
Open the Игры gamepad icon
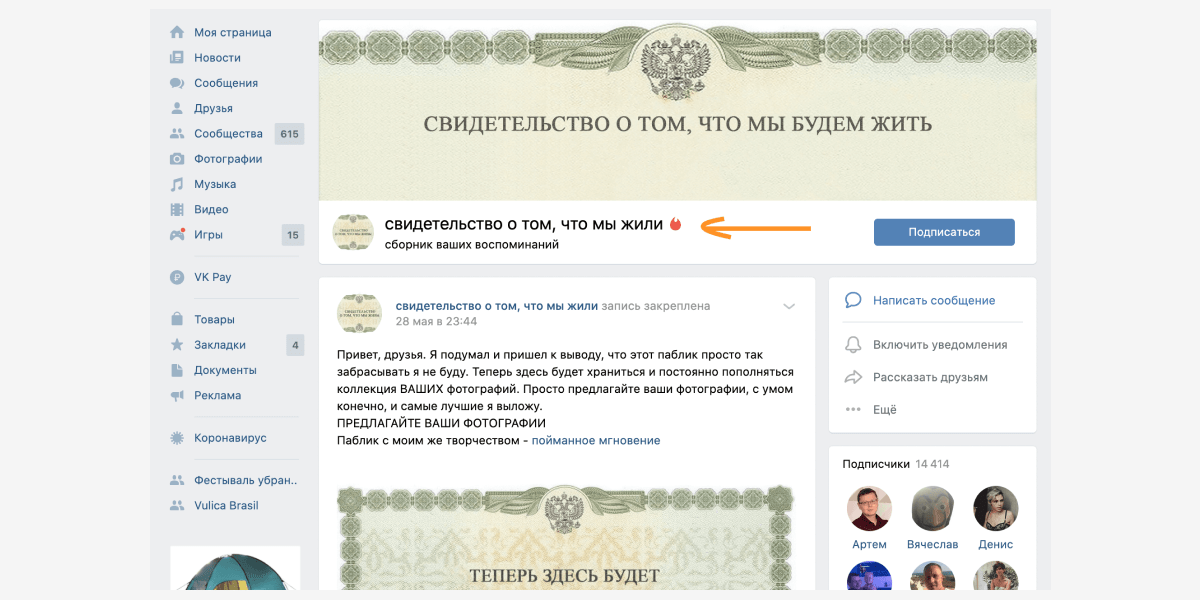tap(177, 235)
